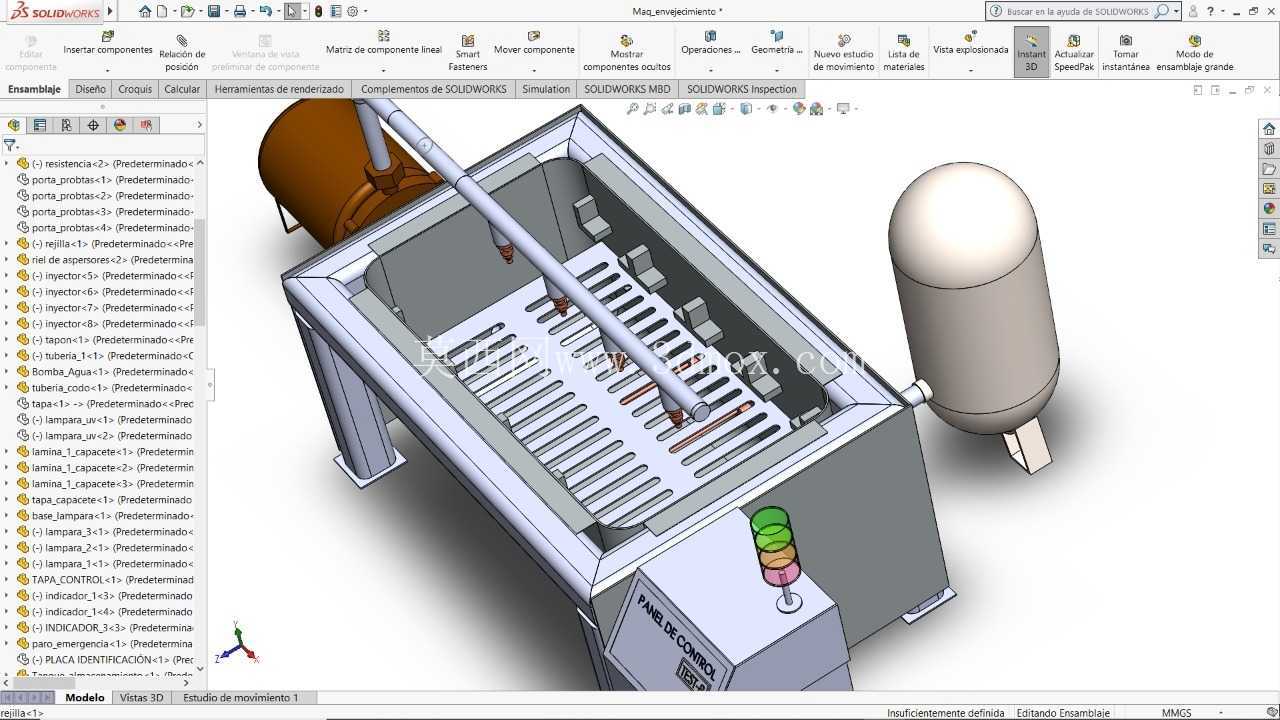The image size is (1280, 720).
Task: Open the ConfigurationManager tab icon
Action: click(66, 125)
